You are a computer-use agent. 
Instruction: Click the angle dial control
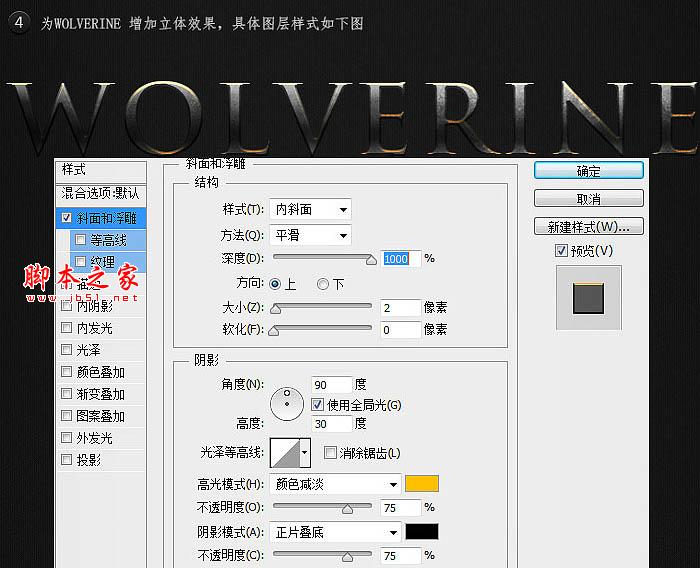coord(287,404)
